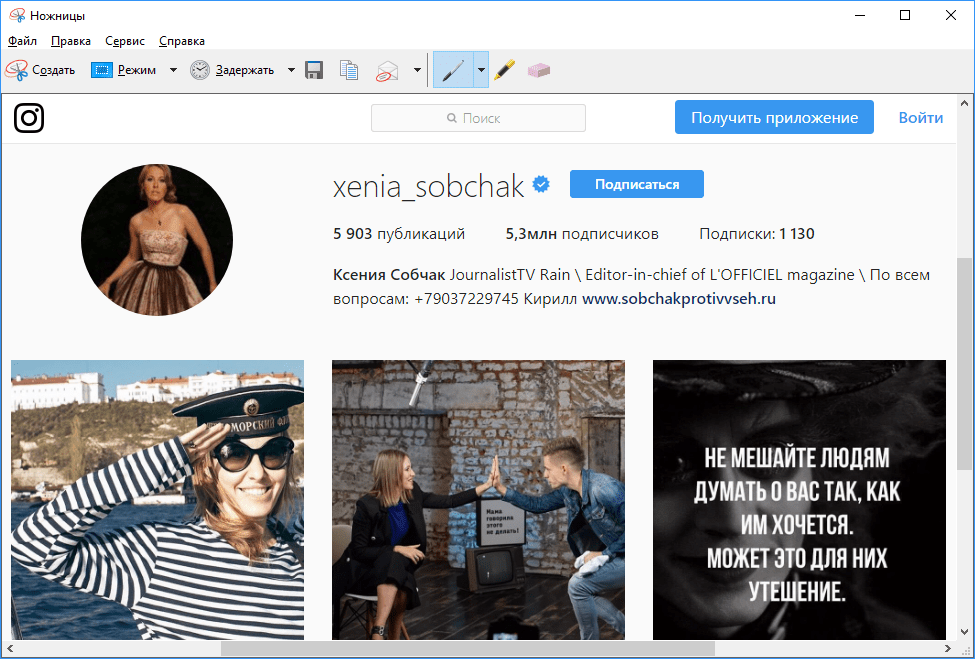Screen dimensions: 975x659
Task: Click the Получить приложение button
Action: (774, 117)
